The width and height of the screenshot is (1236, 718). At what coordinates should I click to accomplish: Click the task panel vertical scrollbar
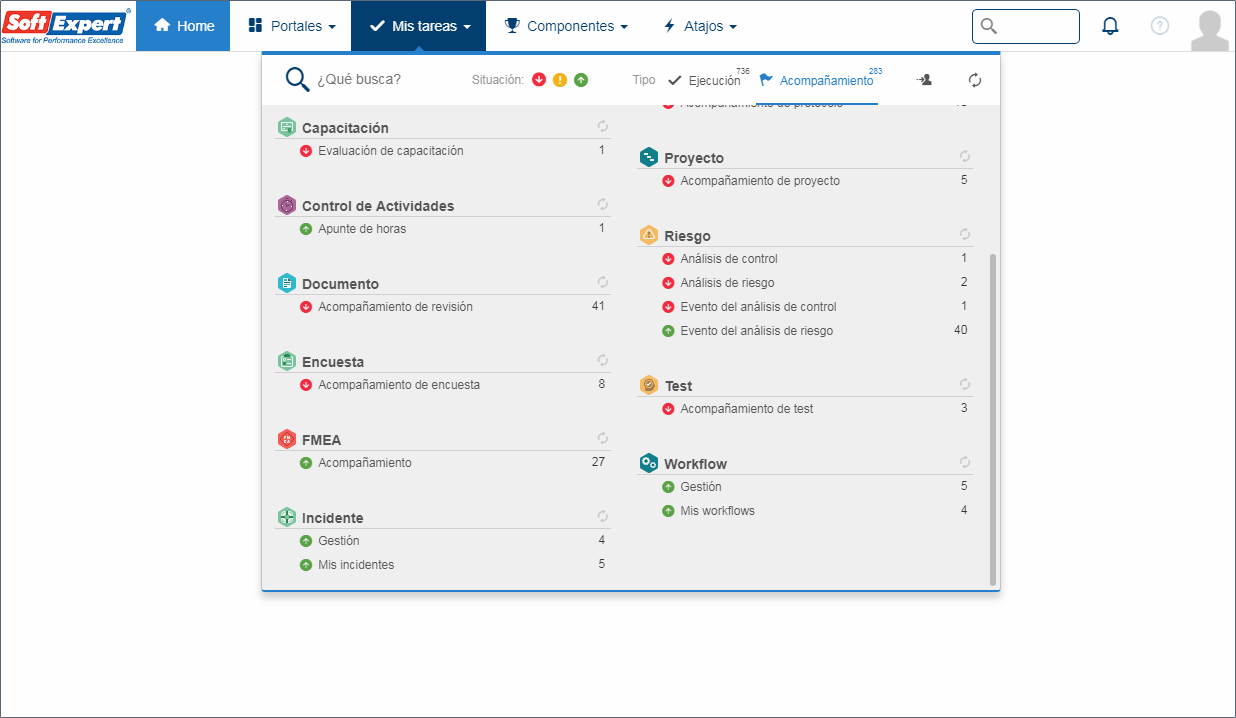(993, 420)
